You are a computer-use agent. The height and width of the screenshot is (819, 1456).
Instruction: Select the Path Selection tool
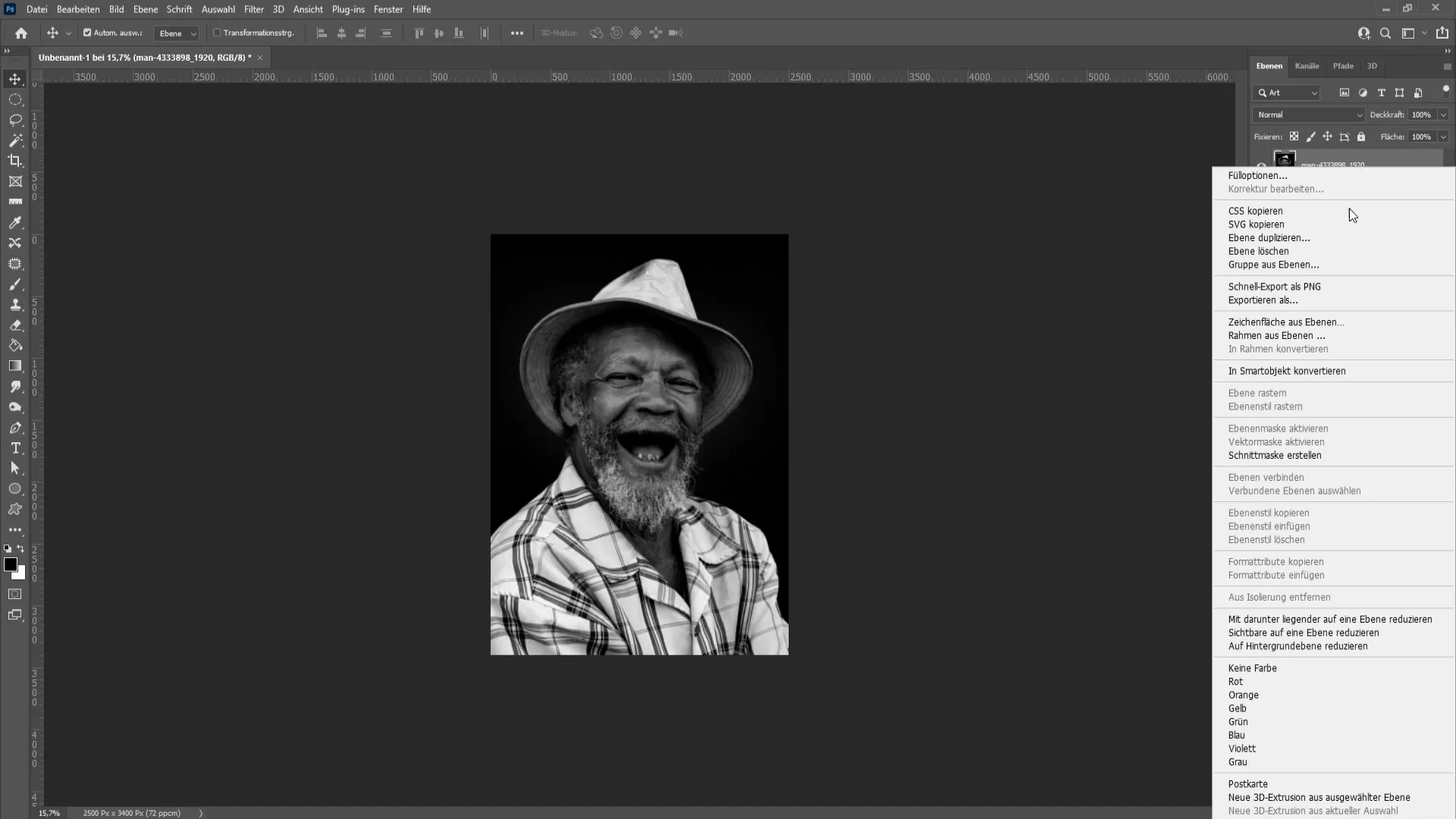(x=15, y=469)
